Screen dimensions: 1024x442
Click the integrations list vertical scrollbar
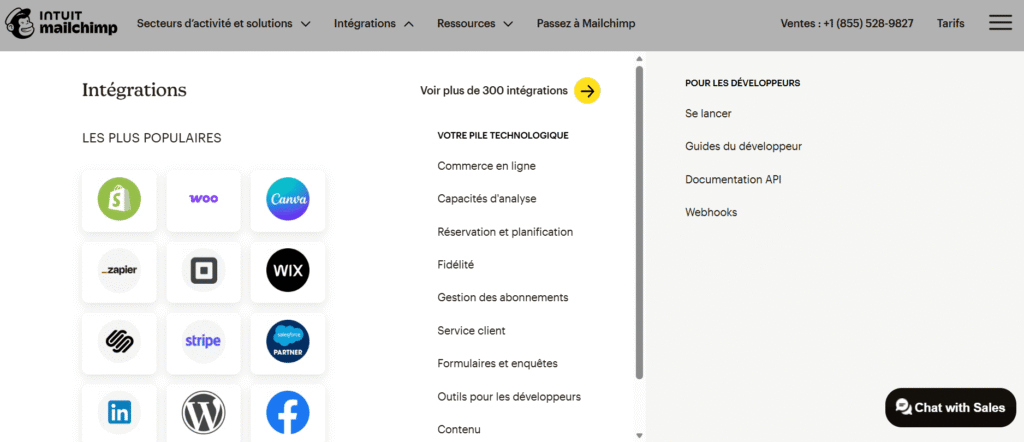pos(639,220)
